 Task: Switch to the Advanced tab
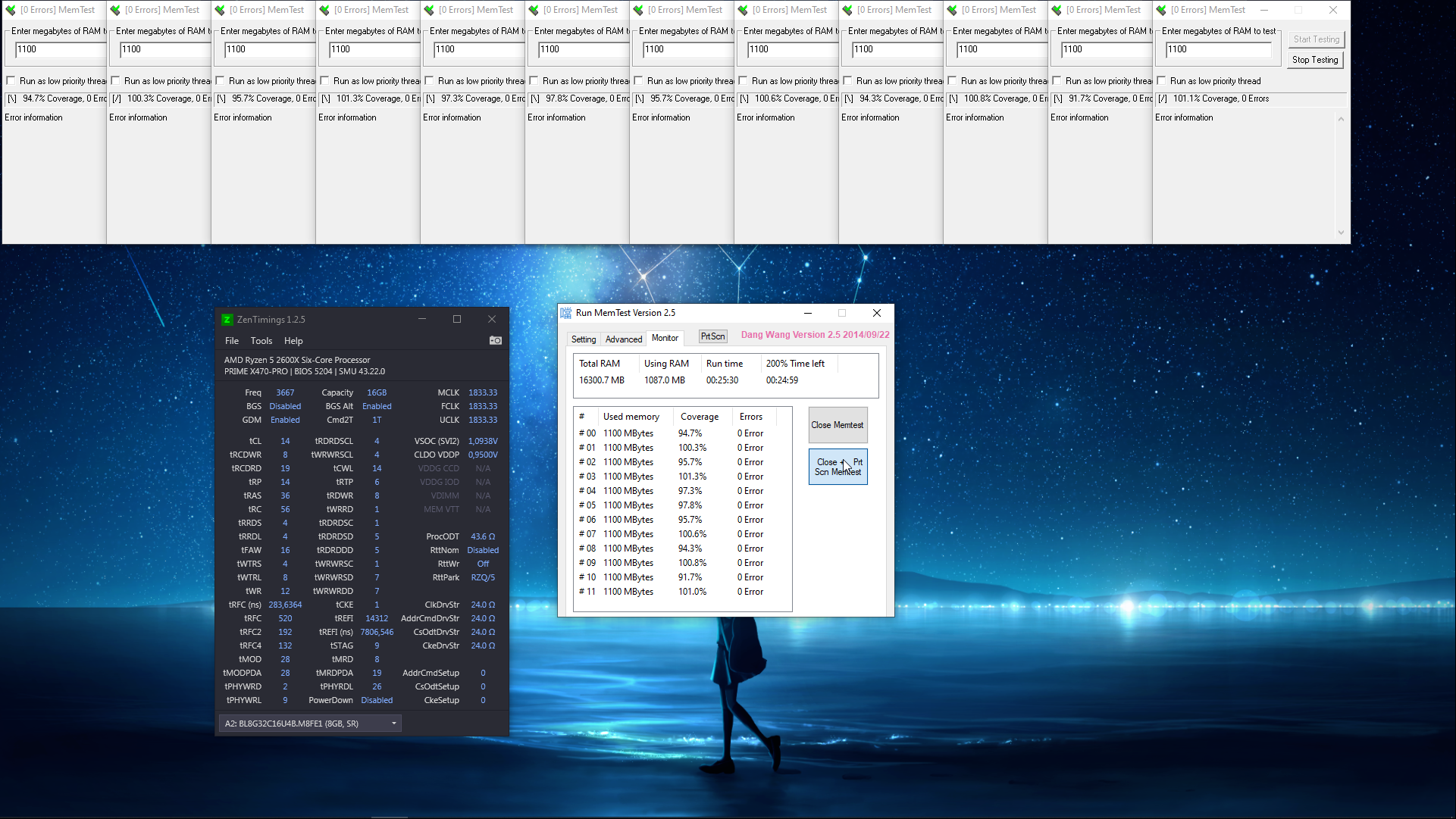point(623,339)
